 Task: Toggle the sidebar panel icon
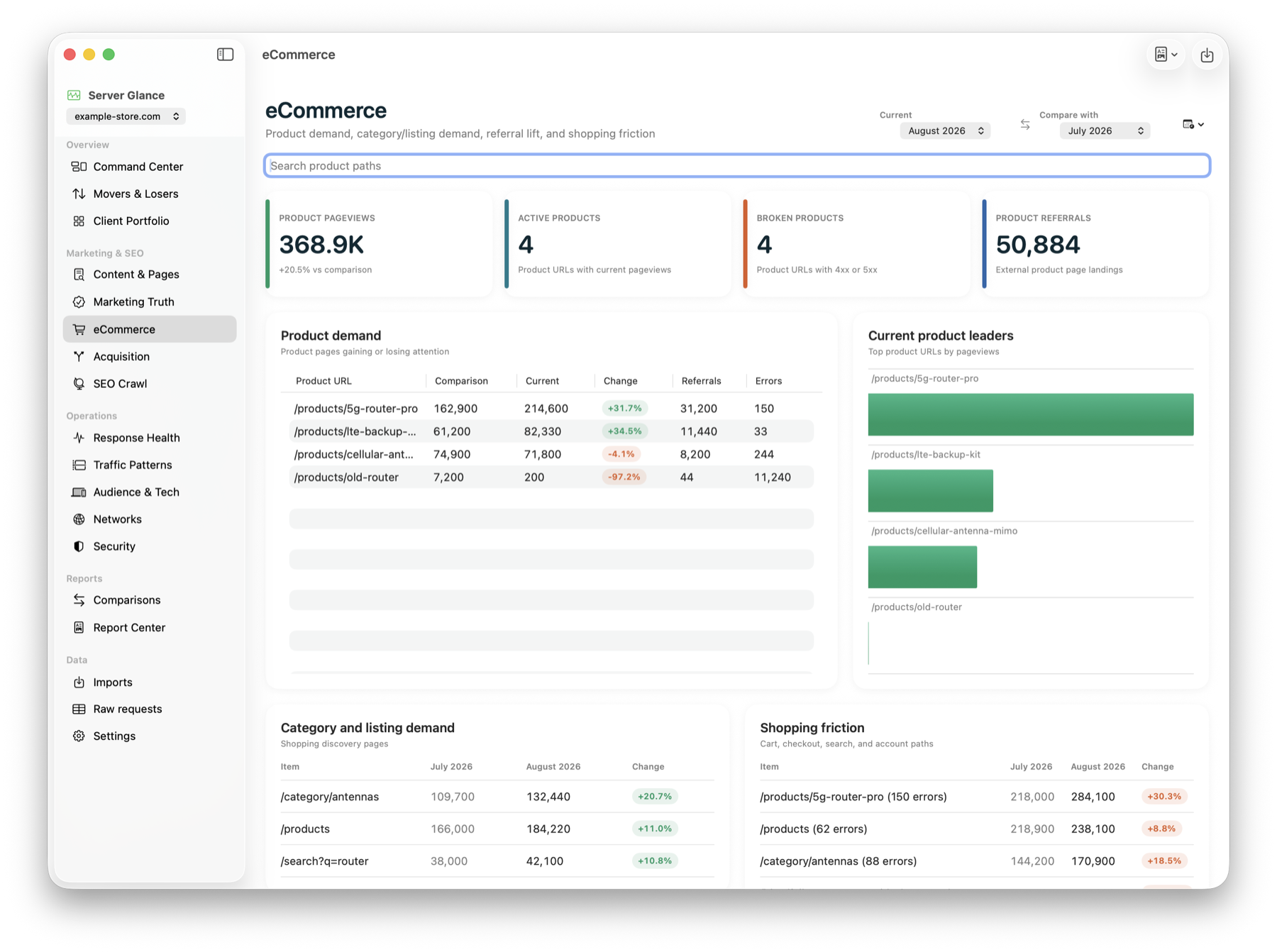point(225,55)
